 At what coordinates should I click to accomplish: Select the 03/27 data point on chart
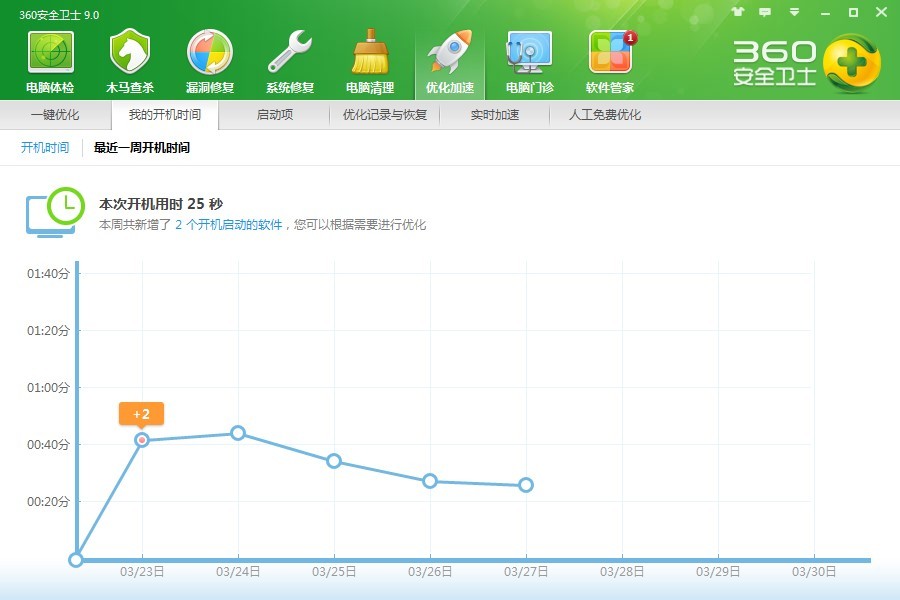point(526,485)
